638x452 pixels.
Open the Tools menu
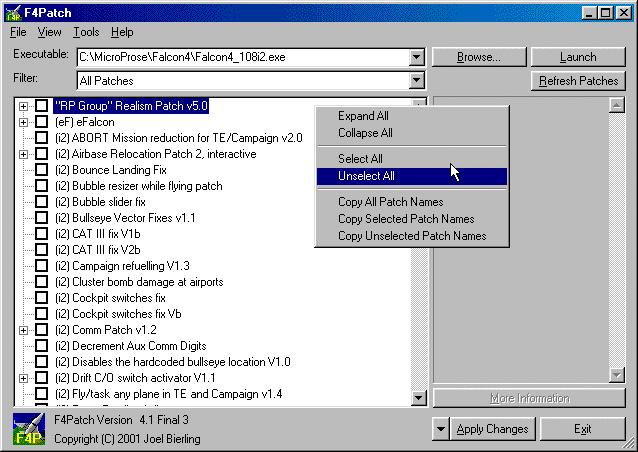[x=86, y=32]
